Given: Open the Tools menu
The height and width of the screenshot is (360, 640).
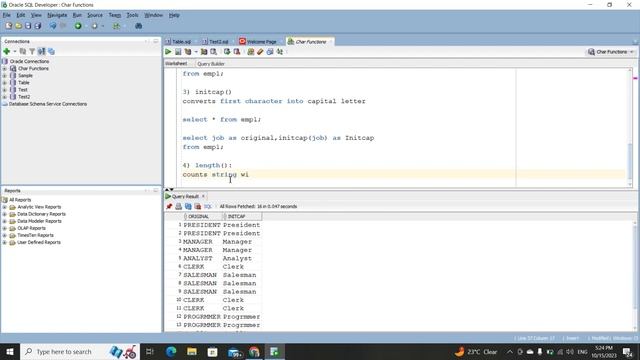Looking at the screenshot, I should tap(132, 15).
